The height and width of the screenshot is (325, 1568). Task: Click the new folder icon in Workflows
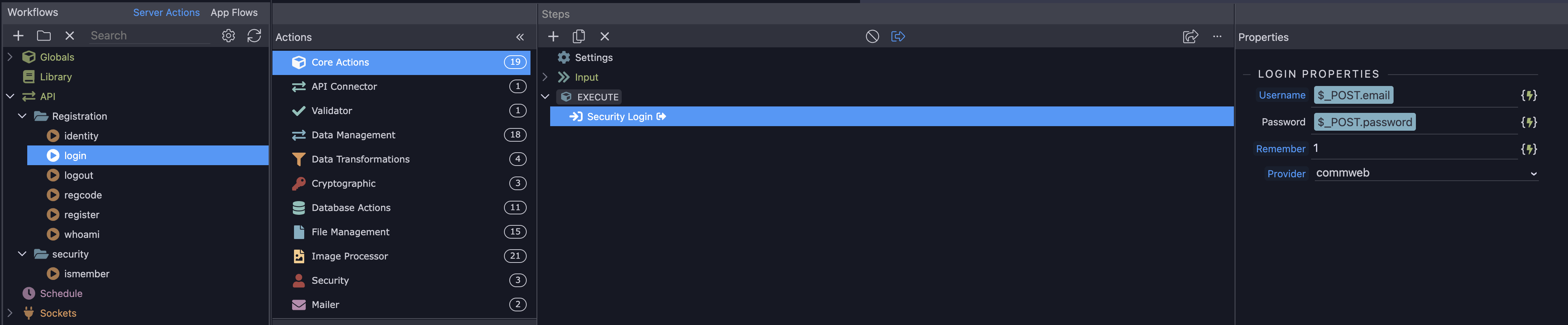pyautogui.click(x=44, y=36)
